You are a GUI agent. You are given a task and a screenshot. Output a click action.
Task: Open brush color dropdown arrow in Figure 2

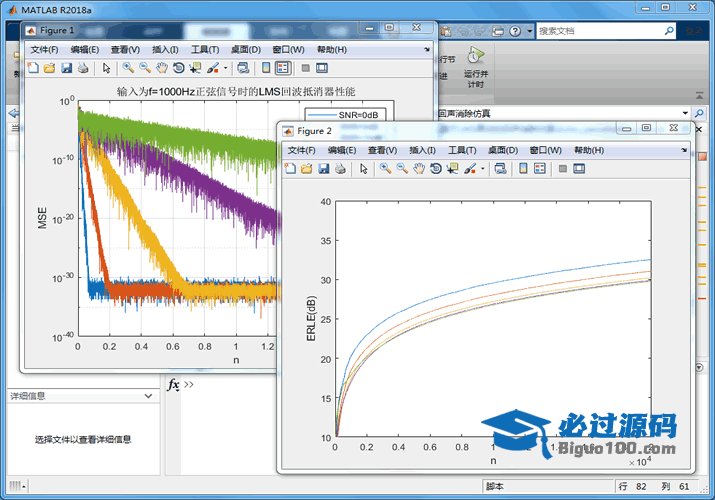[x=483, y=169]
